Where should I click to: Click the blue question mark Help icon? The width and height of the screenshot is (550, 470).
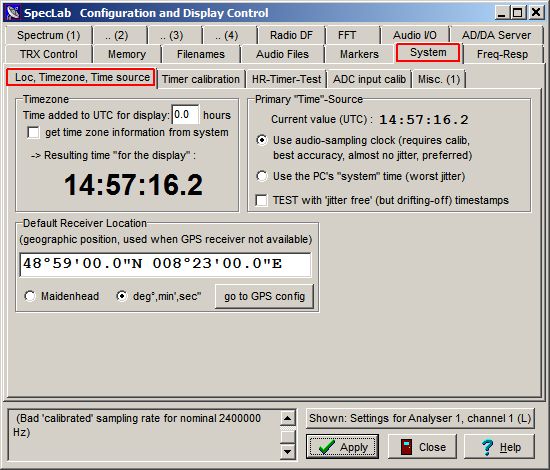(487, 447)
